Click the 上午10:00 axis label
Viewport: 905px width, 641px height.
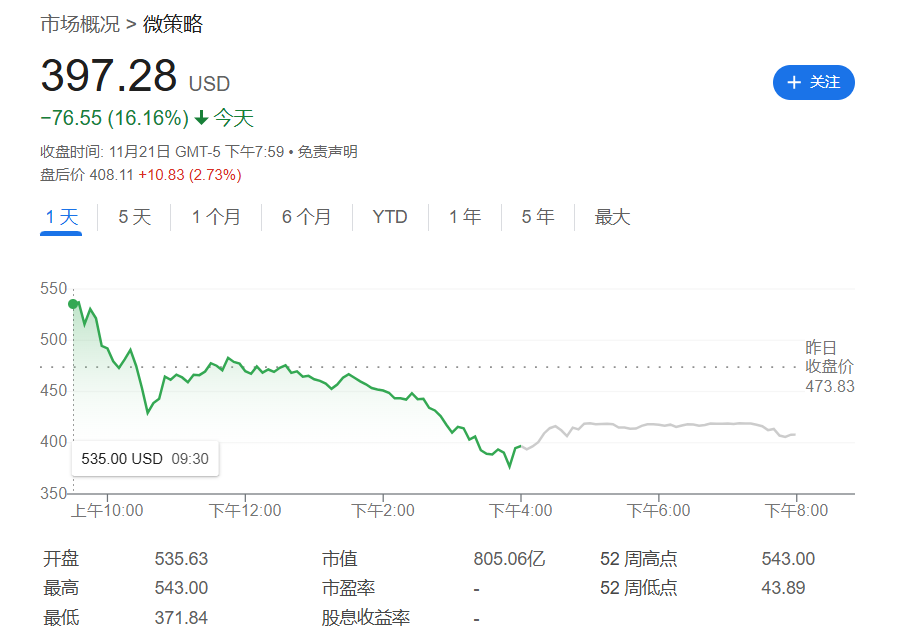tap(107, 511)
